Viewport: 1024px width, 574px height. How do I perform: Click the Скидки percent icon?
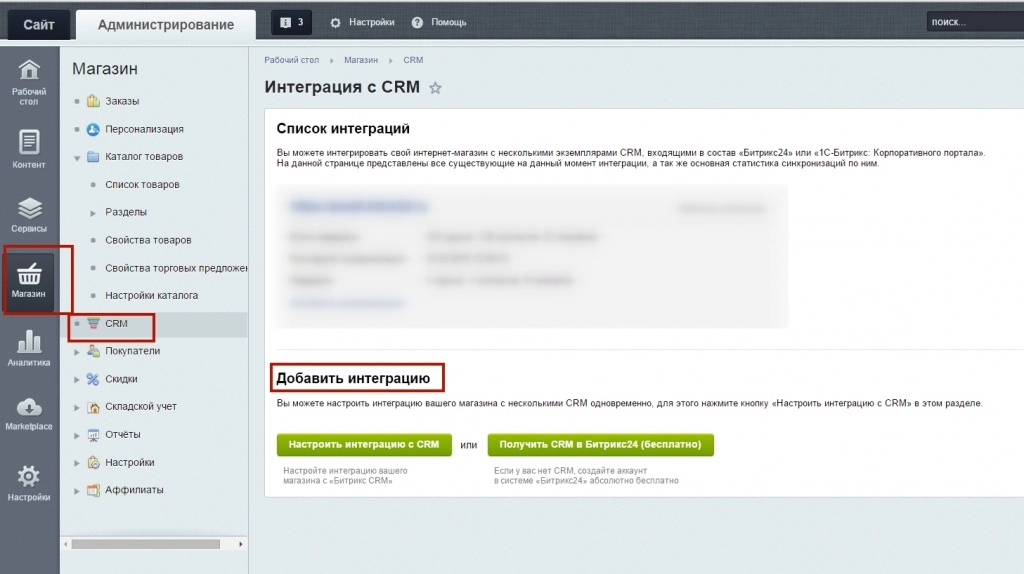click(x=93, y=379)
